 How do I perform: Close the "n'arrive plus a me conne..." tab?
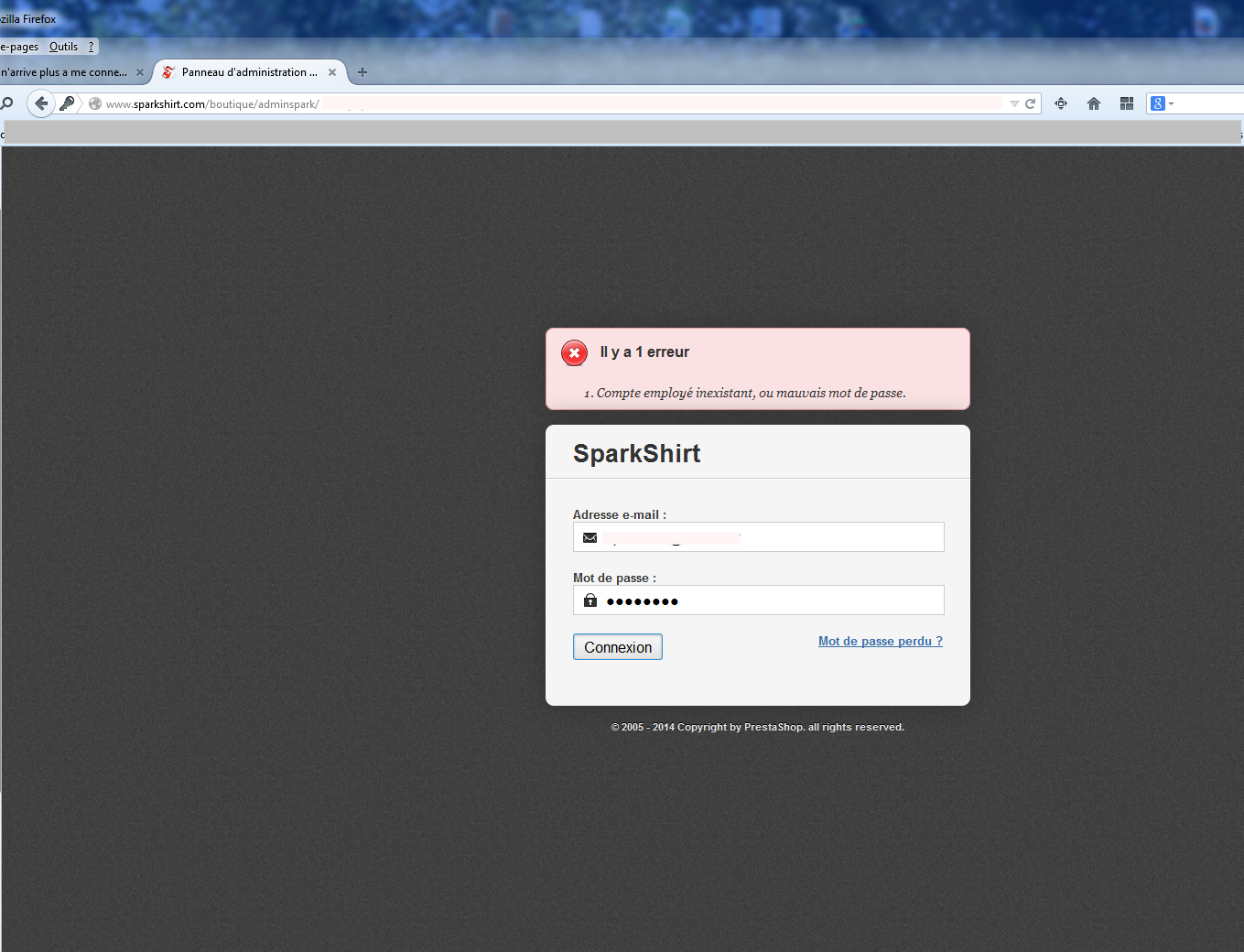[x=140, y=72]
